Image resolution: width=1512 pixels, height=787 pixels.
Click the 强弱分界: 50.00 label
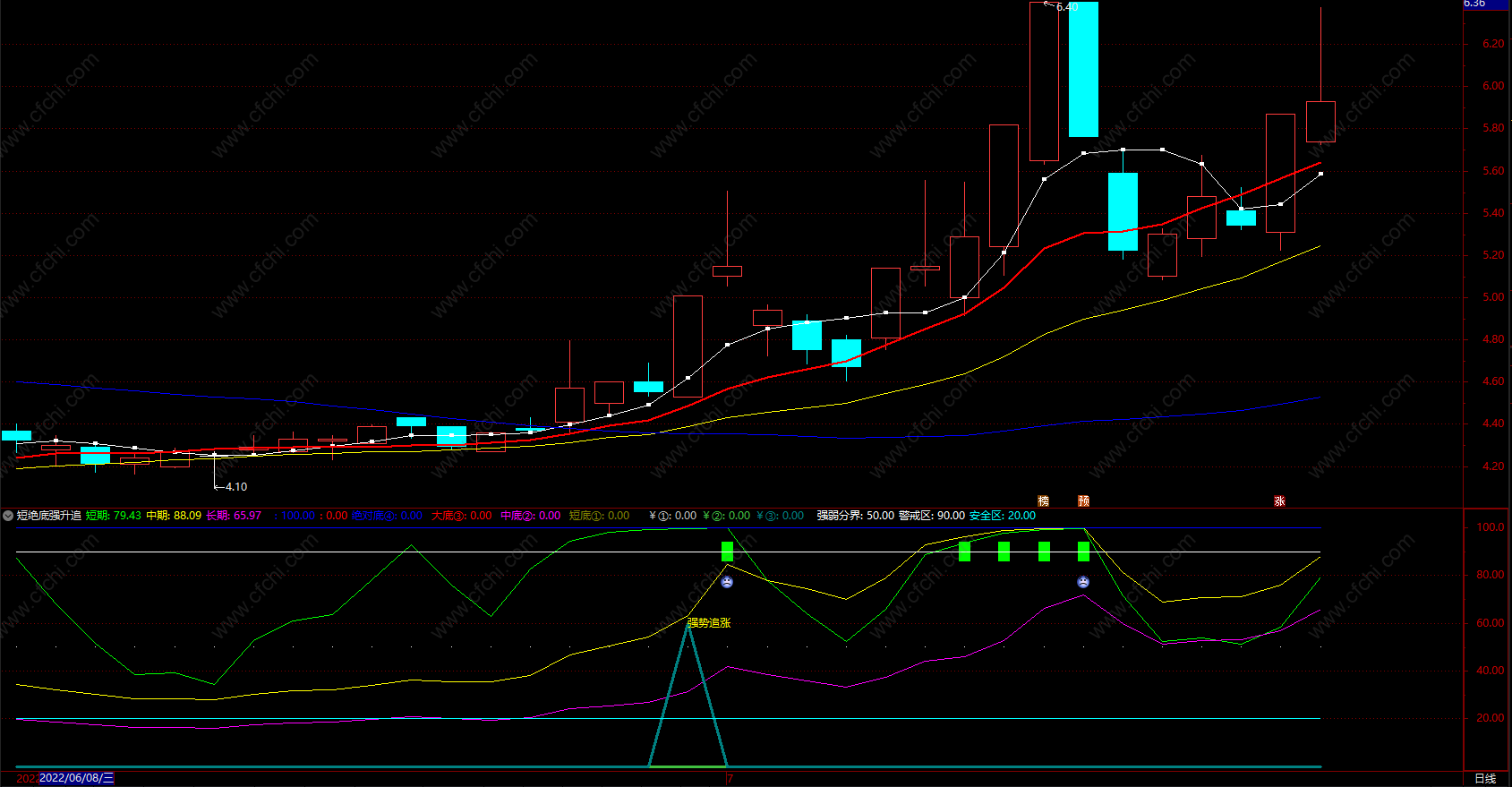tap(855, 516)
